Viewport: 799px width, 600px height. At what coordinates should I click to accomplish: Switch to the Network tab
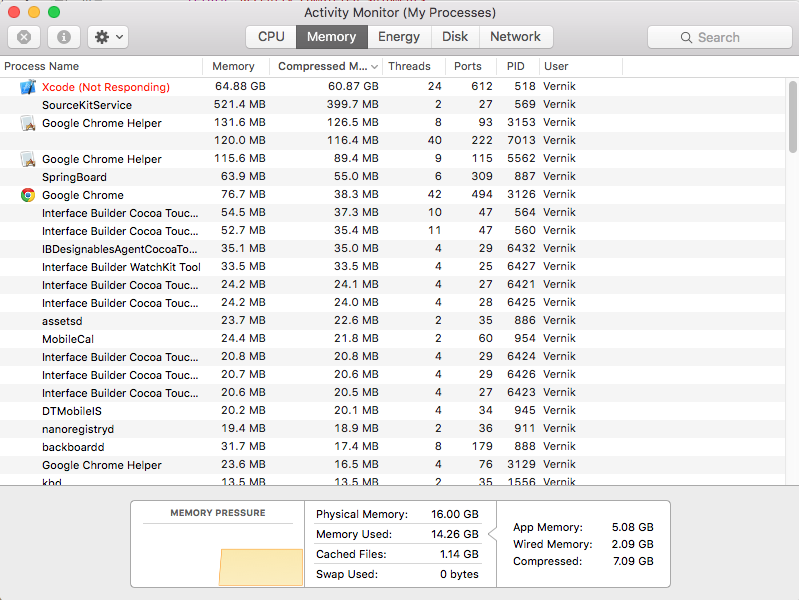(516, 37)
